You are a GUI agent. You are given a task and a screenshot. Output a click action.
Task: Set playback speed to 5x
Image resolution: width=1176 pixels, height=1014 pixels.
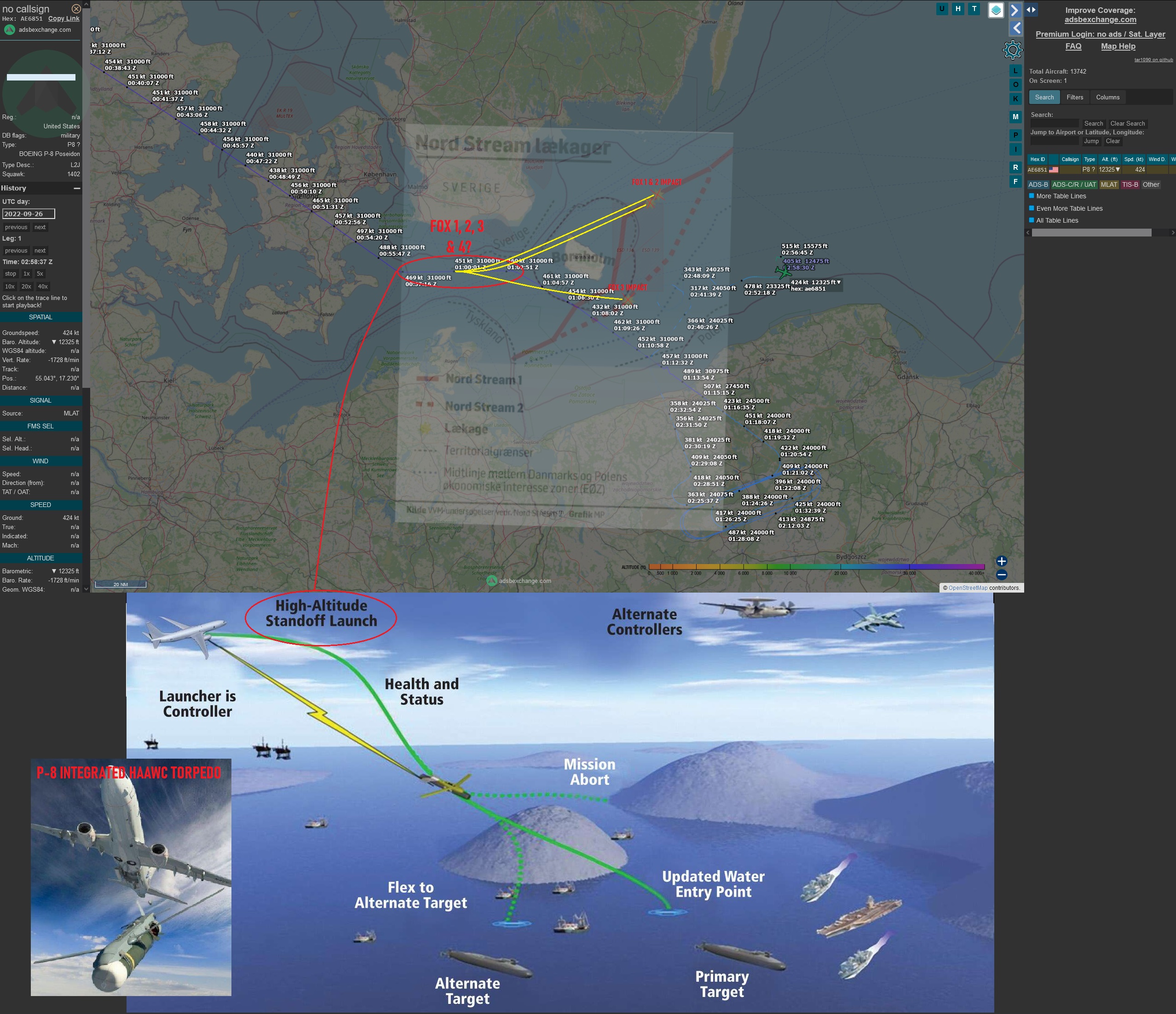tap(40, 273)
